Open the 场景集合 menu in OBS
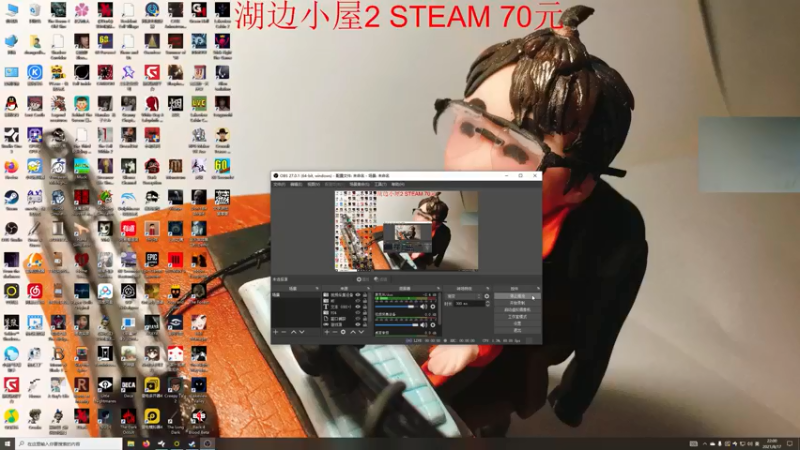The image size is (800, 450). tap(359, 184)
